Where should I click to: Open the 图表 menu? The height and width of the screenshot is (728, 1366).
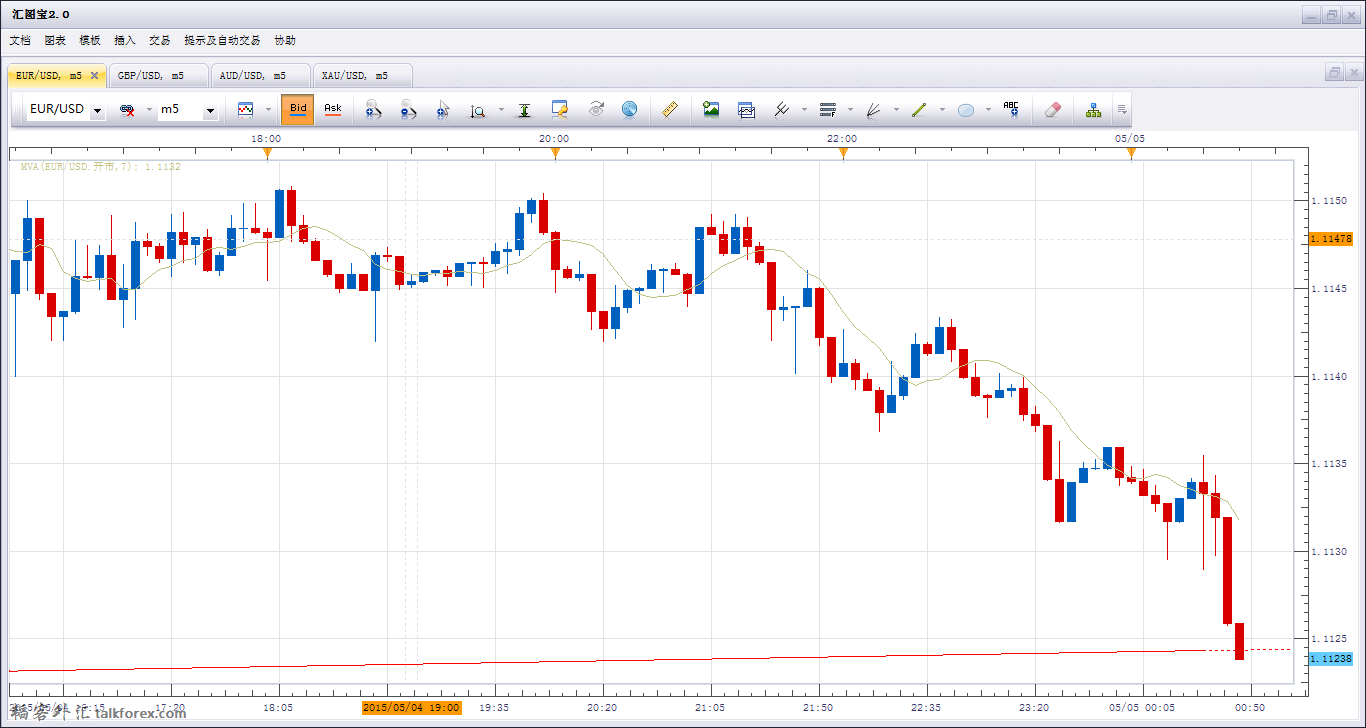55,41
